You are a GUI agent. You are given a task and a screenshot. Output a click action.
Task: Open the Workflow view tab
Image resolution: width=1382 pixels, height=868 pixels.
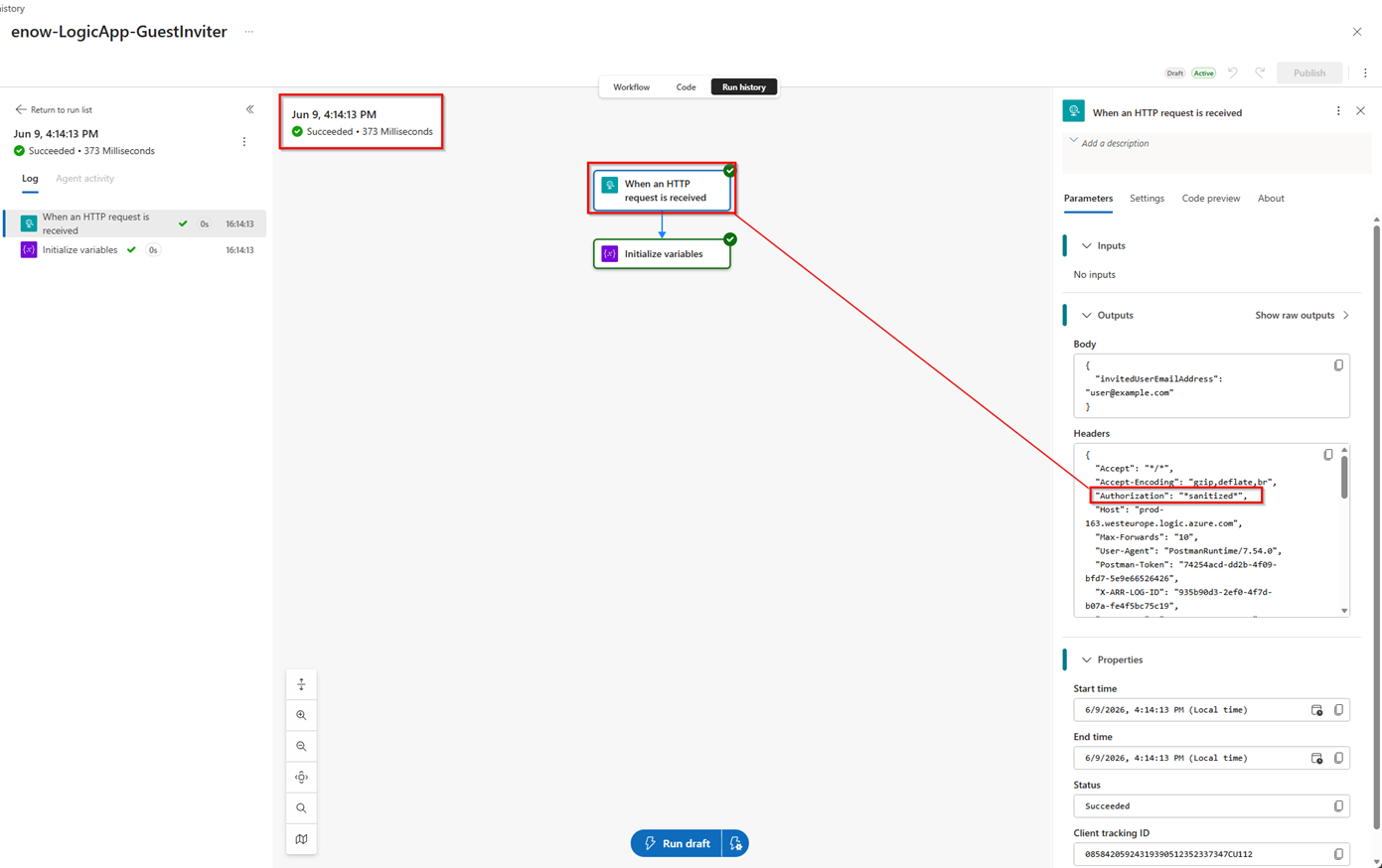631,87
